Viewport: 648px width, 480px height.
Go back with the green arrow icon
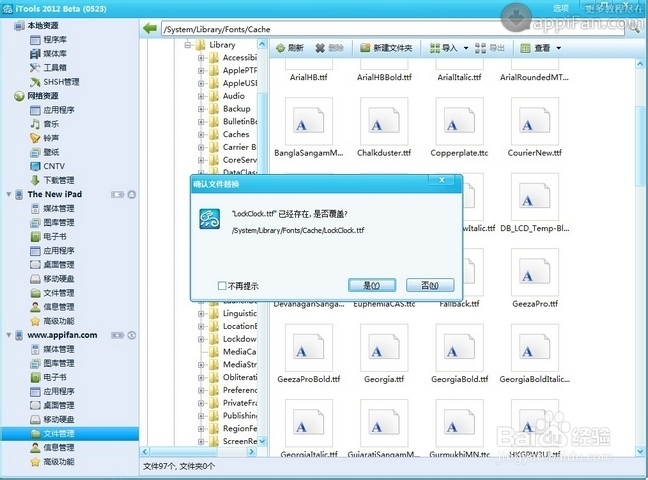[150, 29]
